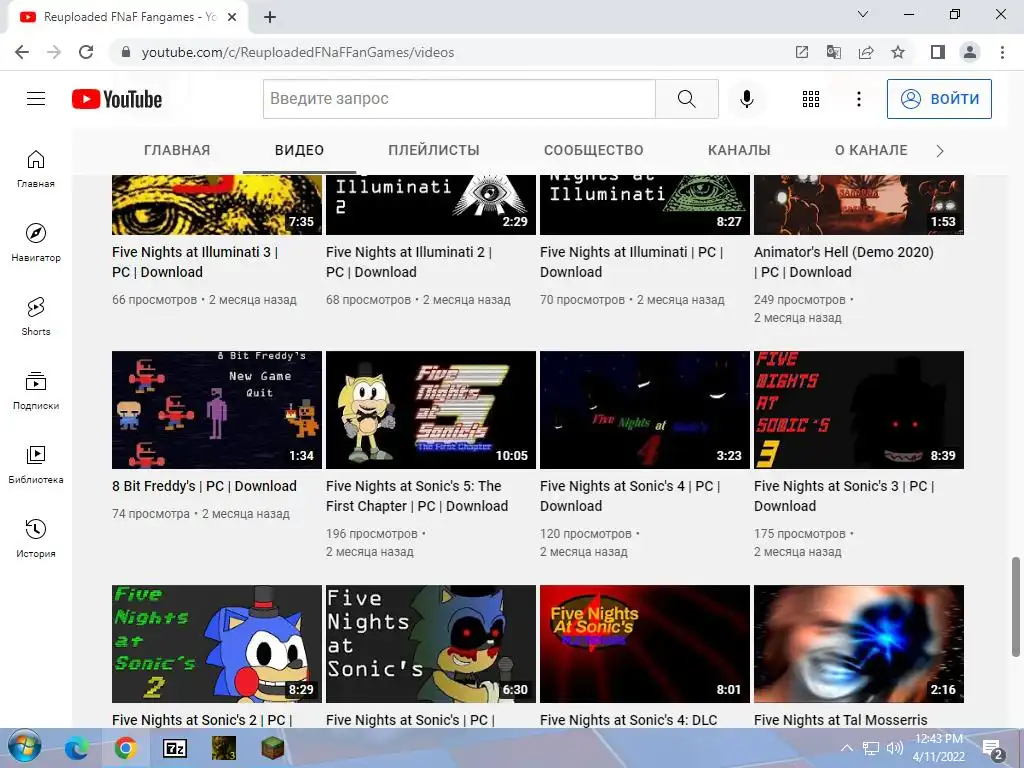Switch to ПЛЕЙЛИСТЫ tab
The height and width of the screenshot is (768, 1024).
point(434,150)
